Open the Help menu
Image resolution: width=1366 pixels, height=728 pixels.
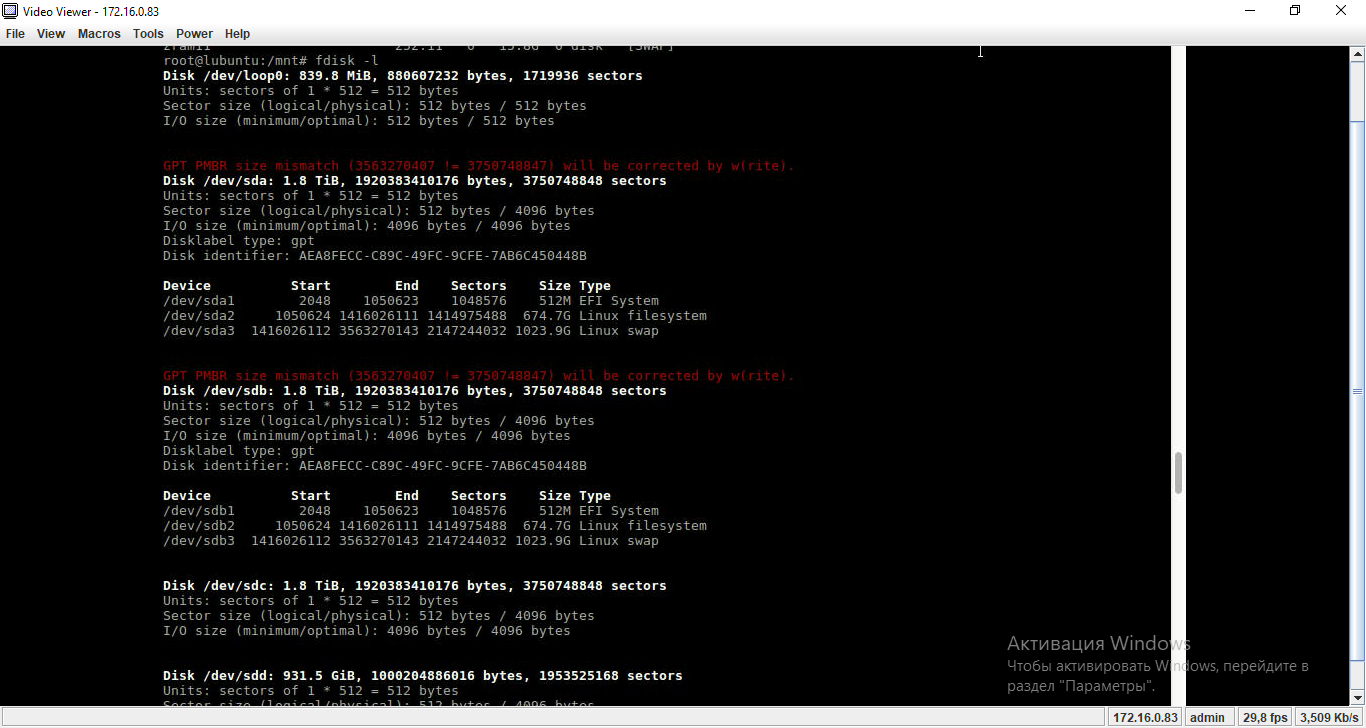(237, 34)
